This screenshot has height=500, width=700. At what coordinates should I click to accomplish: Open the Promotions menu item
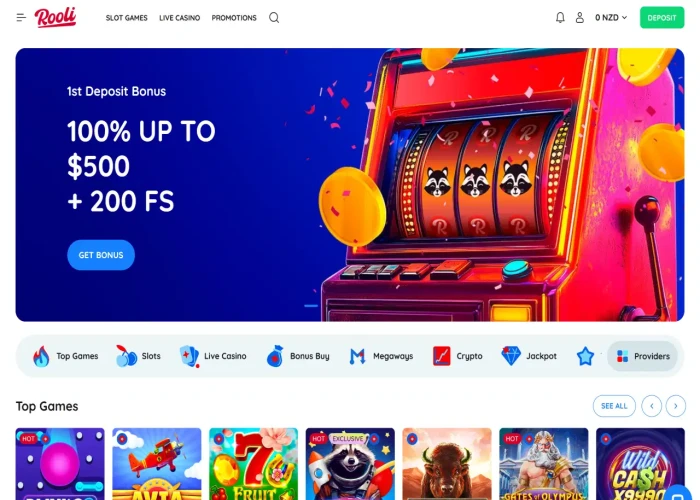coord(234,18)
